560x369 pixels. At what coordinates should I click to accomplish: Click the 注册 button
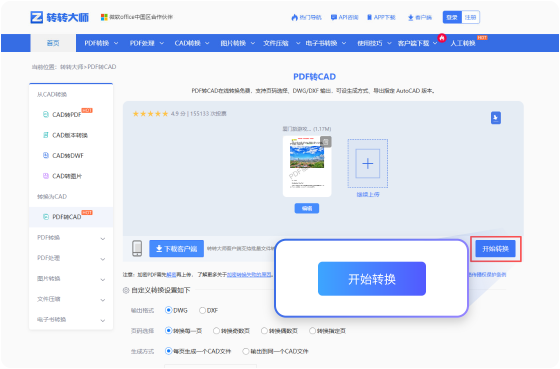[470, 17]
